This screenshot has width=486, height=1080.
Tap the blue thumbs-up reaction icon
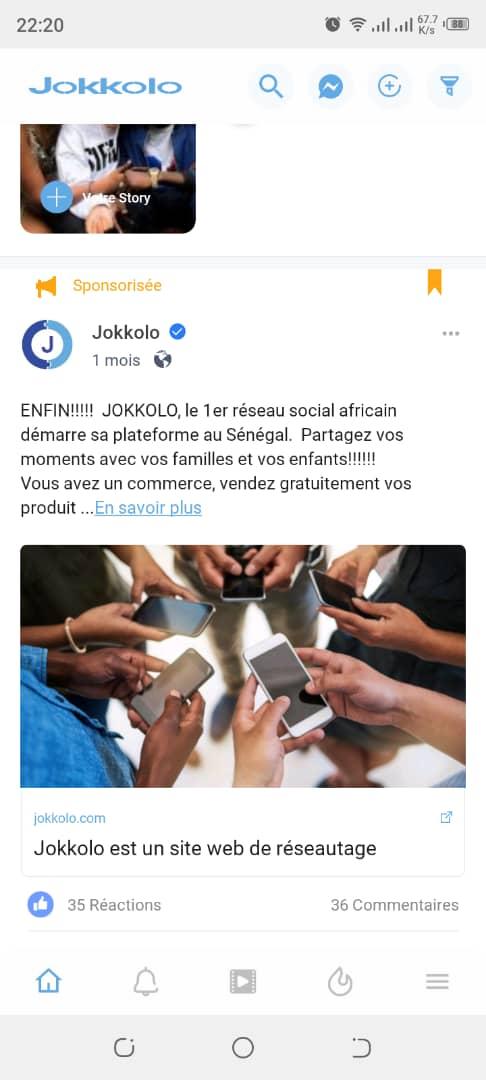pyautogui.click(x=41, y=904)
